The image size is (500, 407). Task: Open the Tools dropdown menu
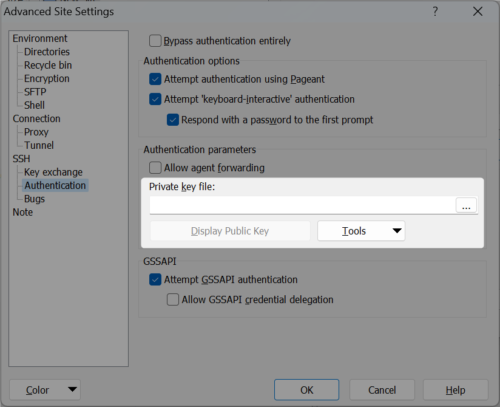click(x=361, y=231)
